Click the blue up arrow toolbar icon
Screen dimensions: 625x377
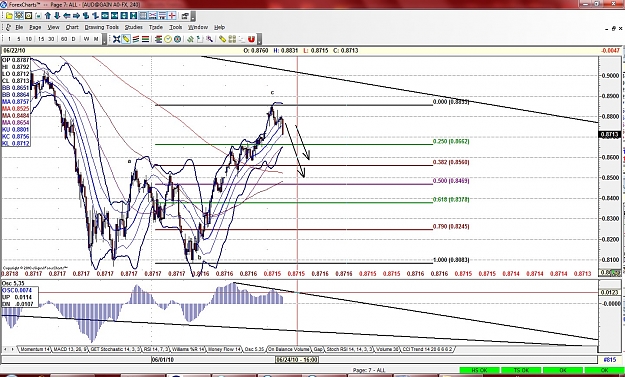tap(48, 16)
